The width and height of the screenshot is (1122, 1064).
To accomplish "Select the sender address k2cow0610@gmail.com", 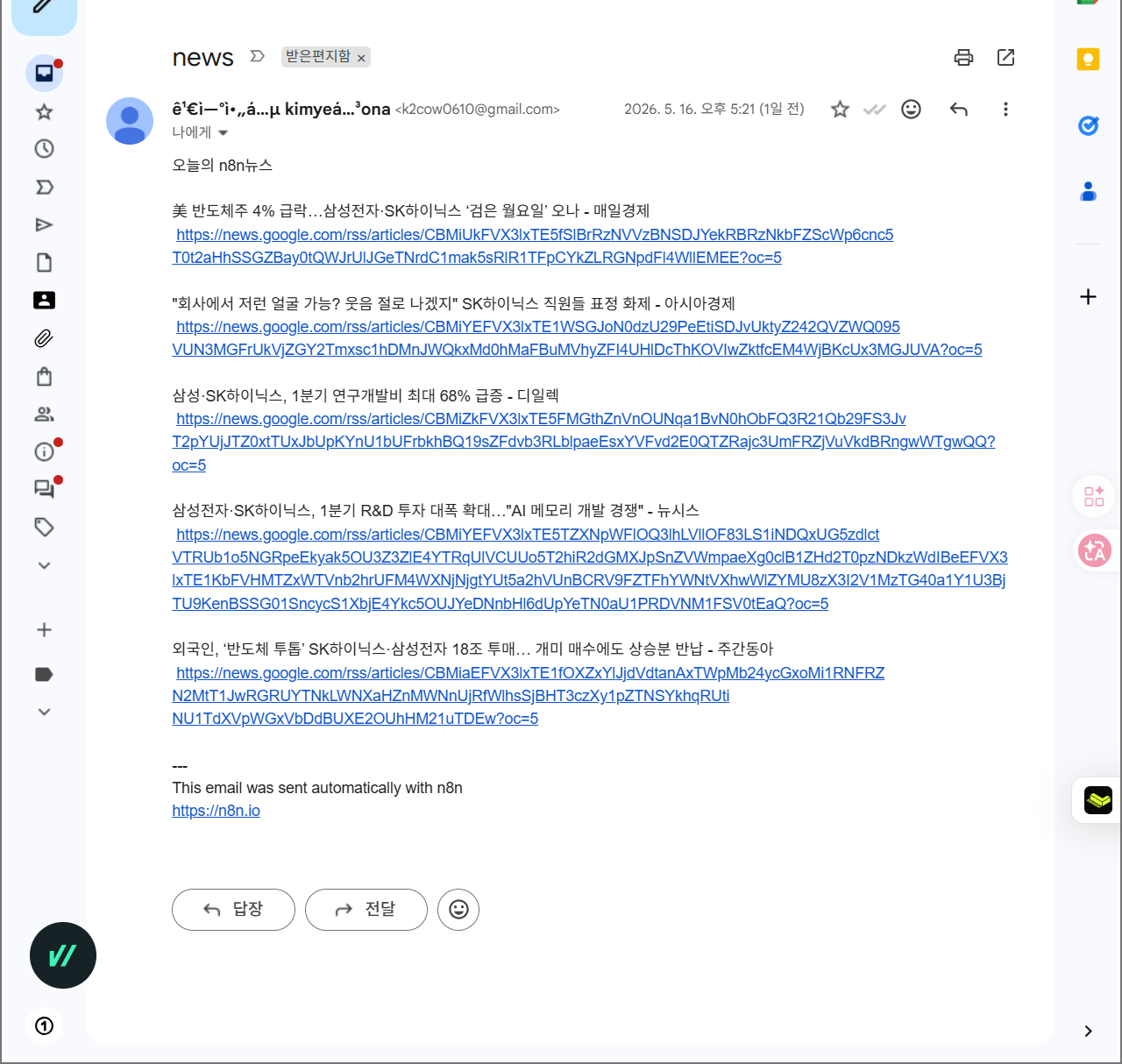I will (x=478, y=110).
